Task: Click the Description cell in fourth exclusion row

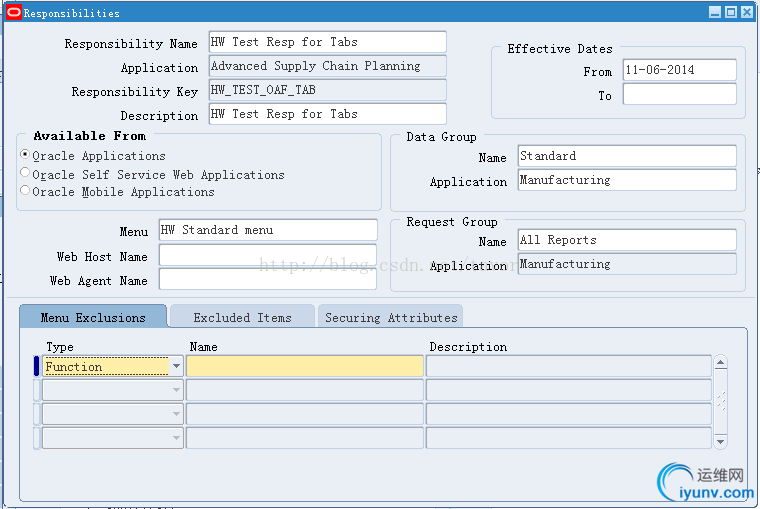Action: click(569, 437)
